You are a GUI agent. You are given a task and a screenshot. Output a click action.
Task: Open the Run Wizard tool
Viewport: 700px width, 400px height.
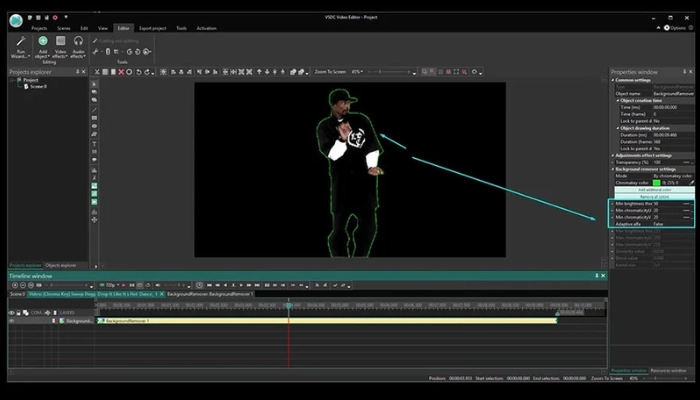[x=21, y=47]
